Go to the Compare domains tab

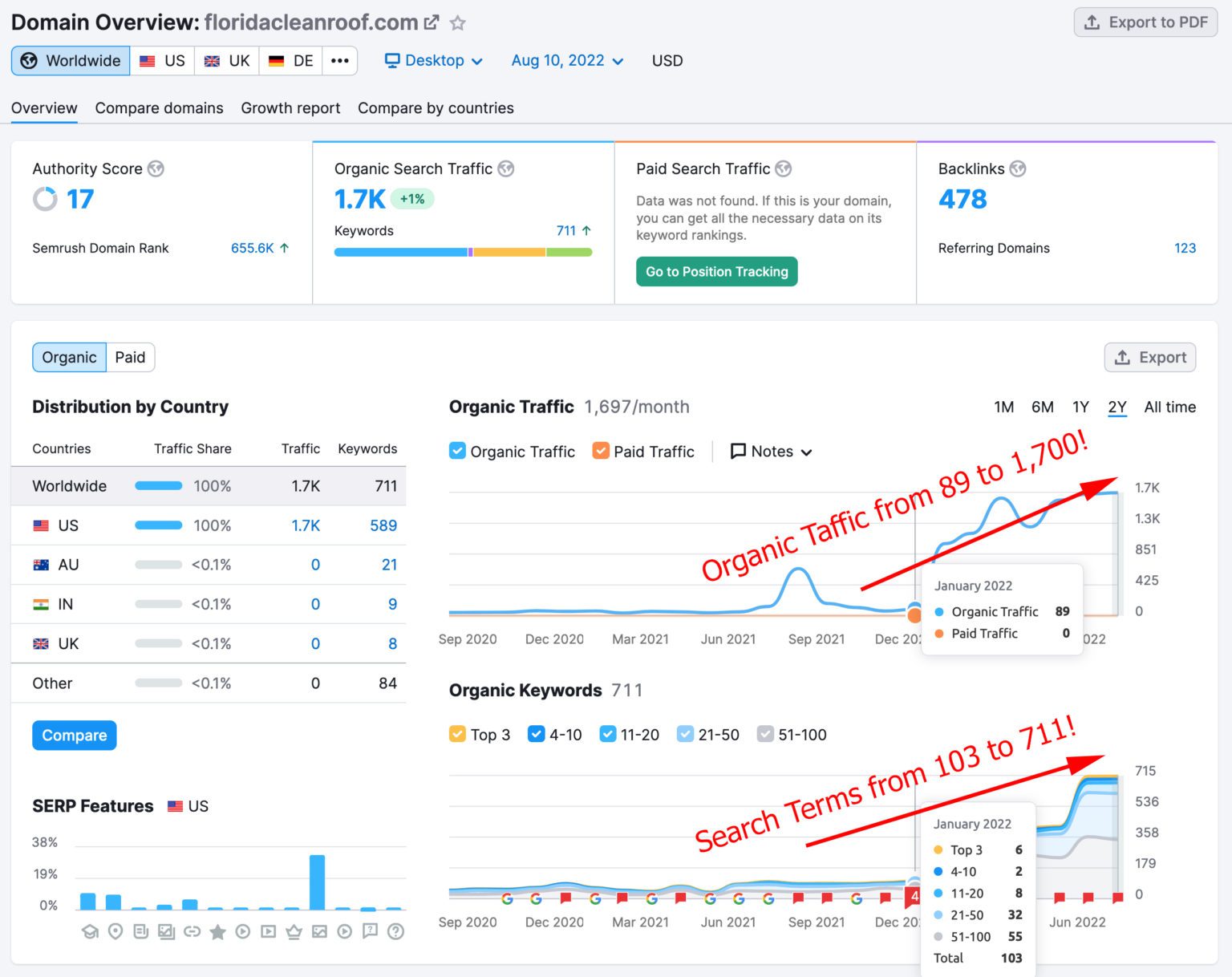[x=159, y=108]
